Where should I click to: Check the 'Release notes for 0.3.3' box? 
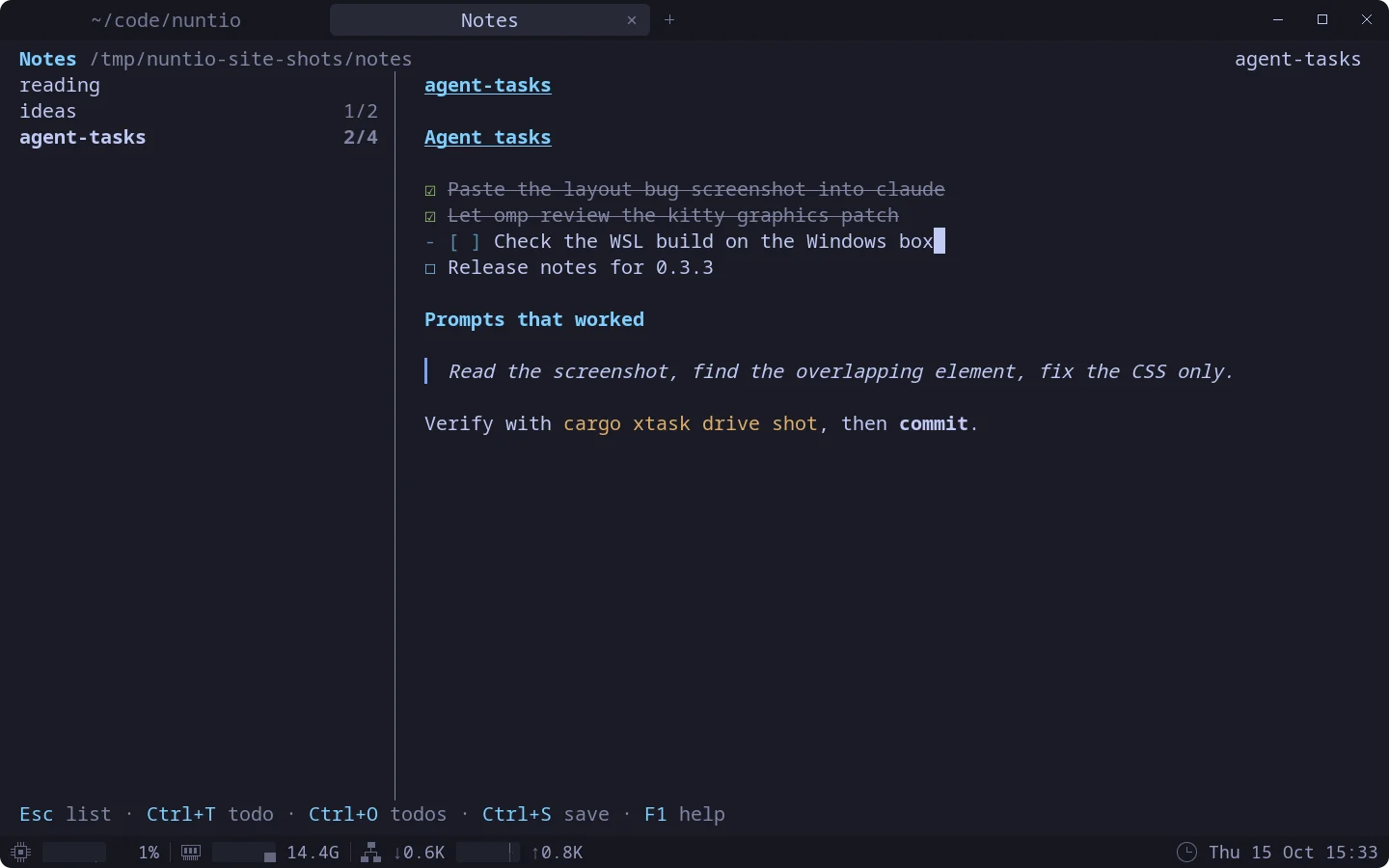tap(430, 268)
